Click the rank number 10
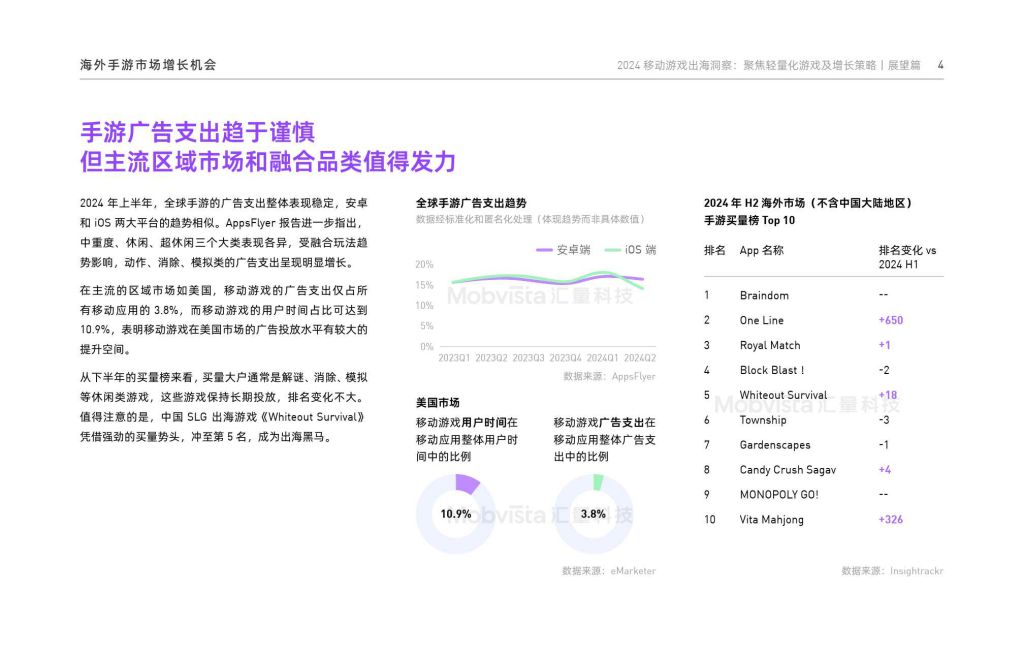 pos(710,519)
